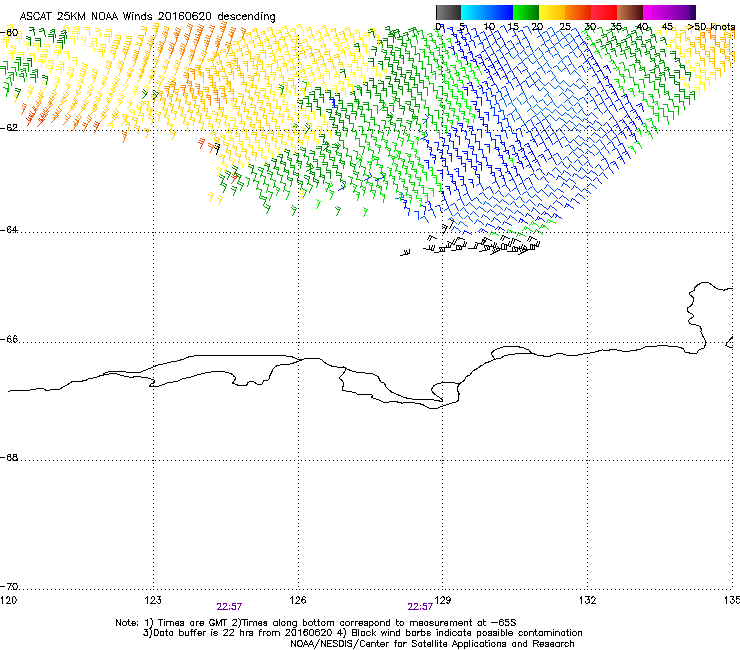Click the ASCAT 25KM NOAA Winds title

tap(147, 16)
